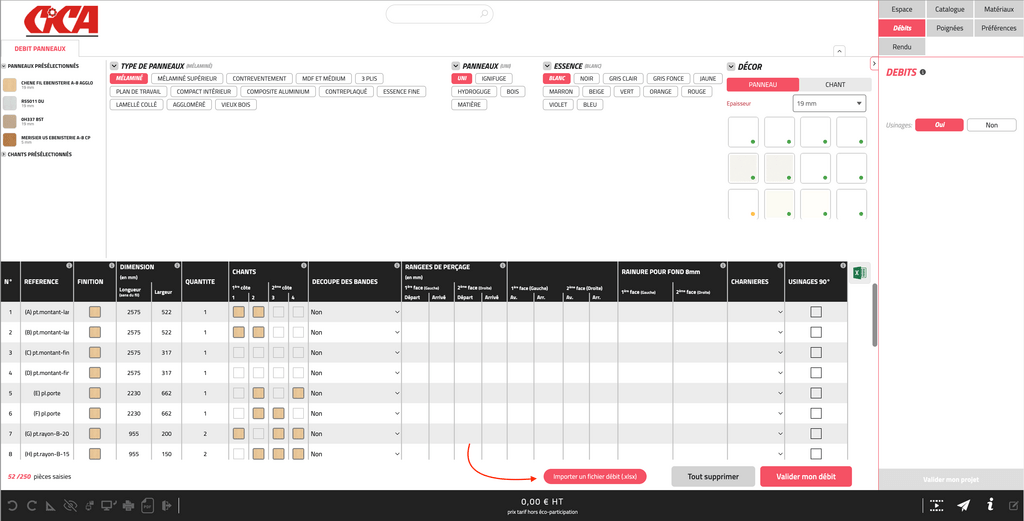The image size is (1024, 521).
Task: Open the Matériaux tab
Action: [x=998, y=9]
